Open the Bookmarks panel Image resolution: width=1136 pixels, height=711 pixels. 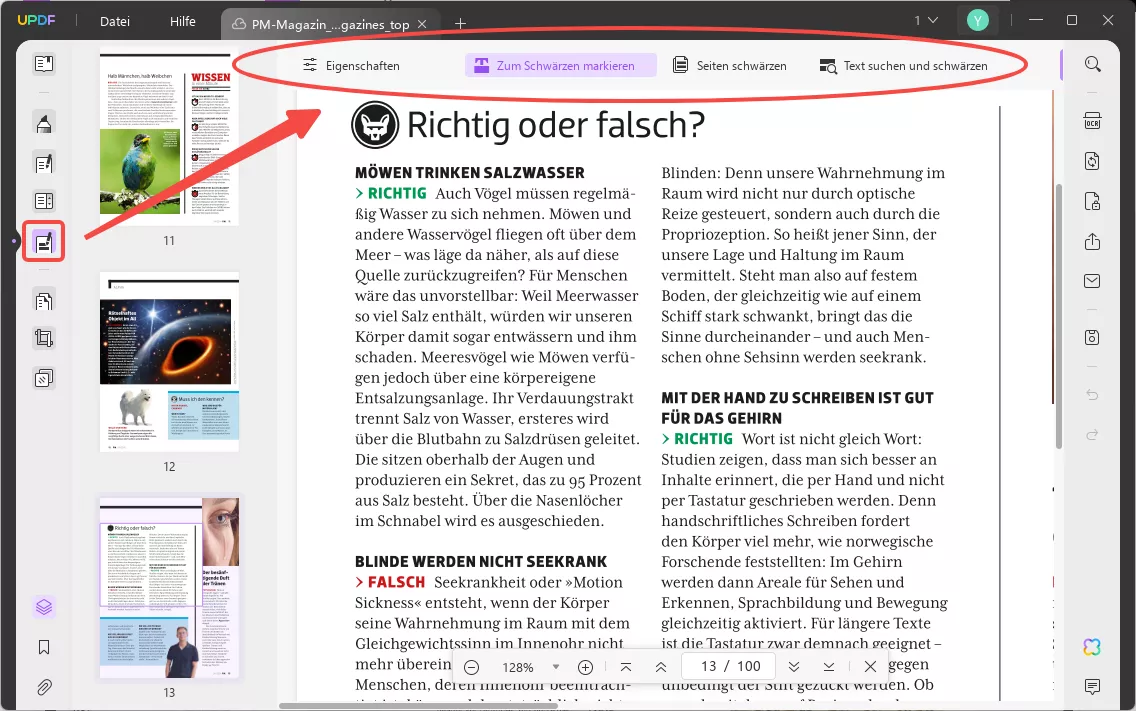[x=43, y=647]
